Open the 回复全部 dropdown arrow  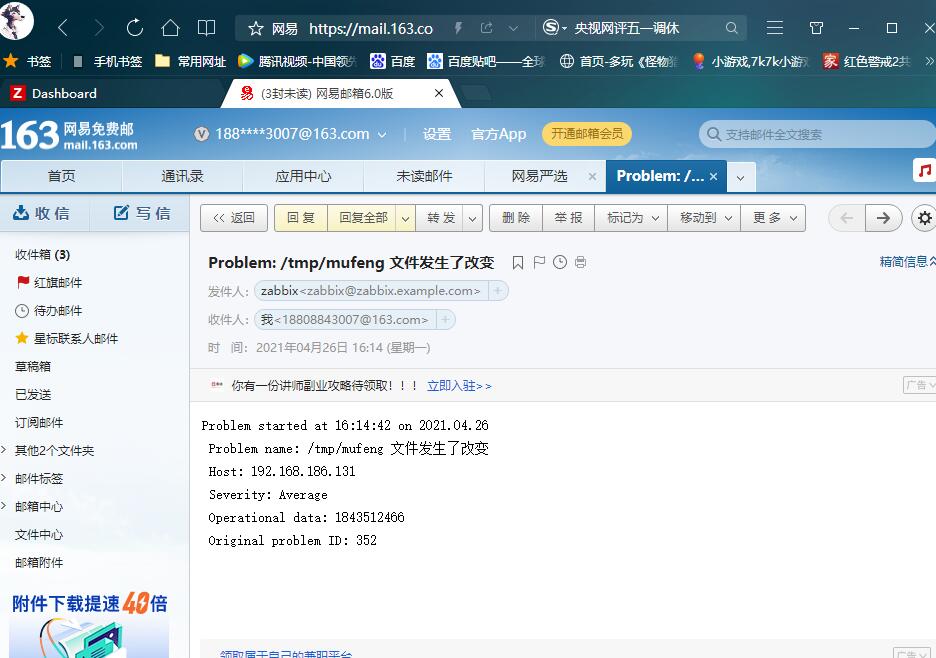[405, 219]
